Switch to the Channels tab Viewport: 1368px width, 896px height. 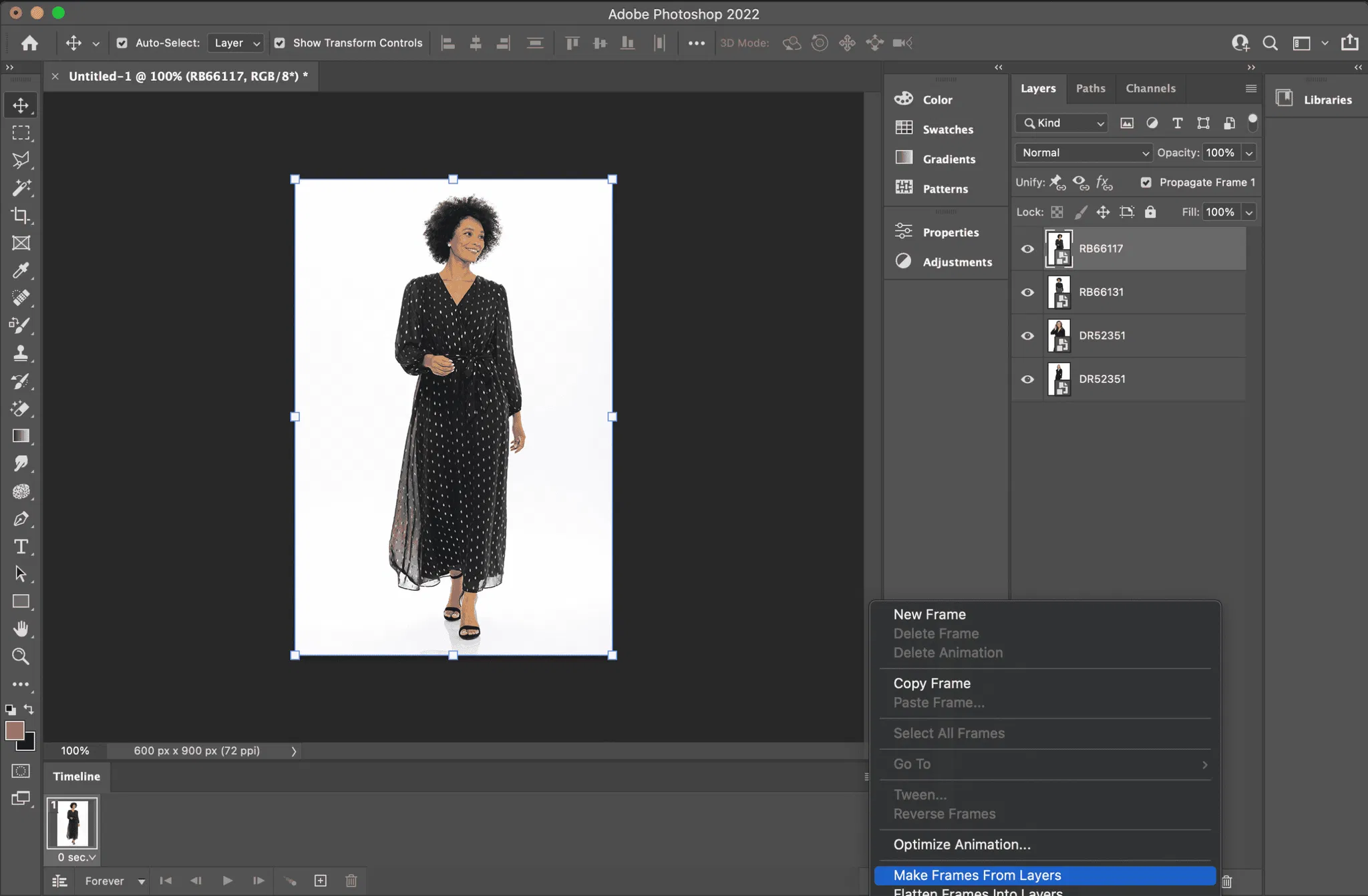click(x=1150, y=88)
